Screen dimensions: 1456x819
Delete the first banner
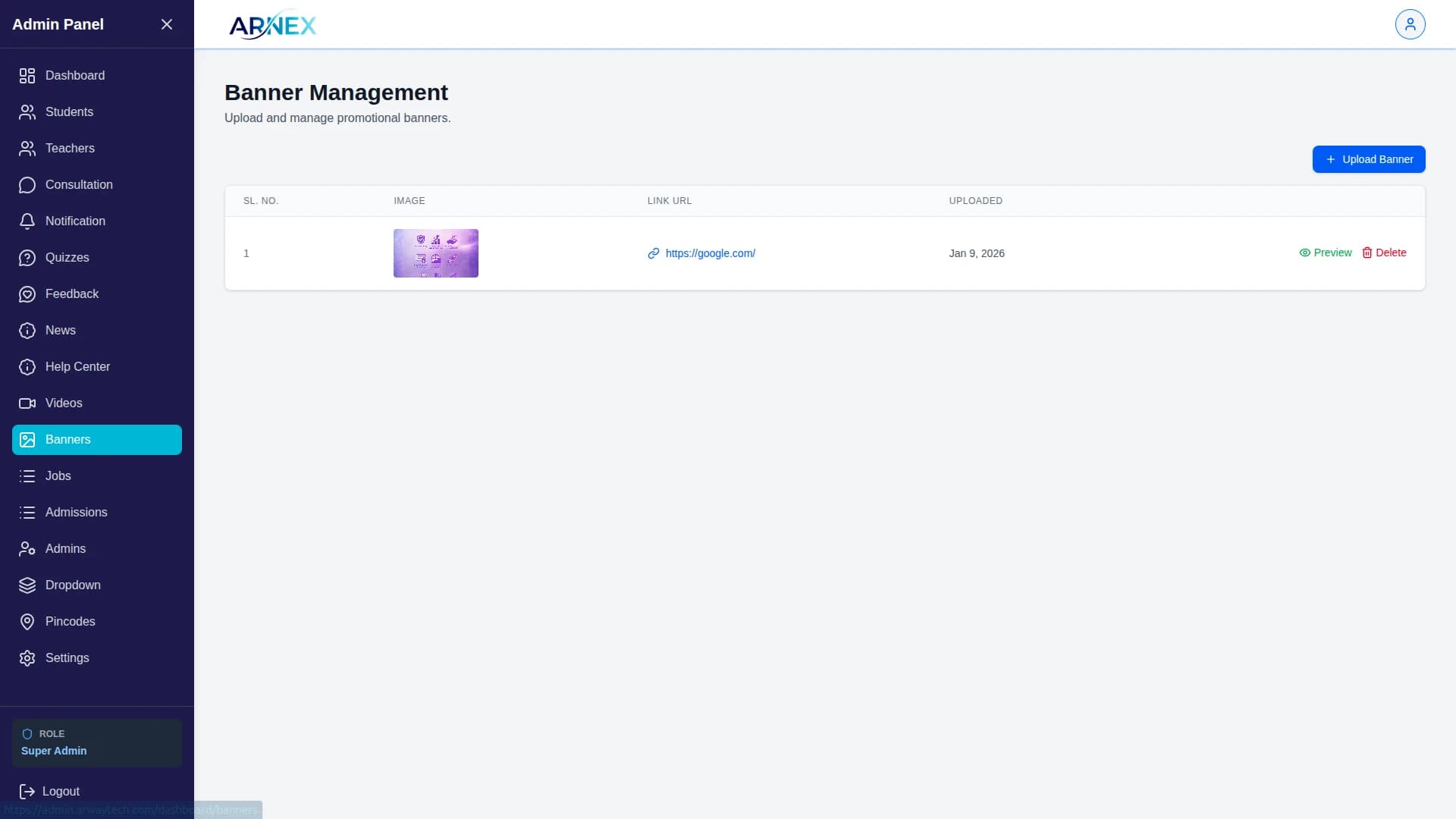1384,253
